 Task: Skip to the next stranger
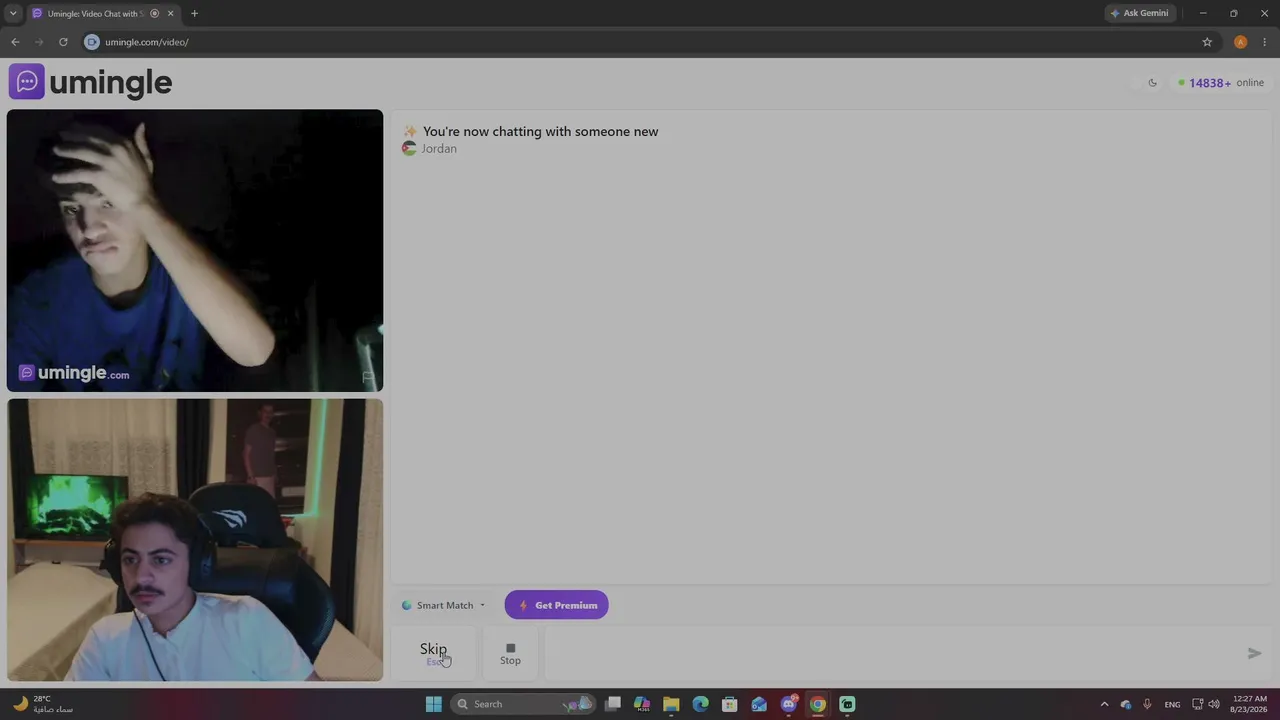pos(434,653)
